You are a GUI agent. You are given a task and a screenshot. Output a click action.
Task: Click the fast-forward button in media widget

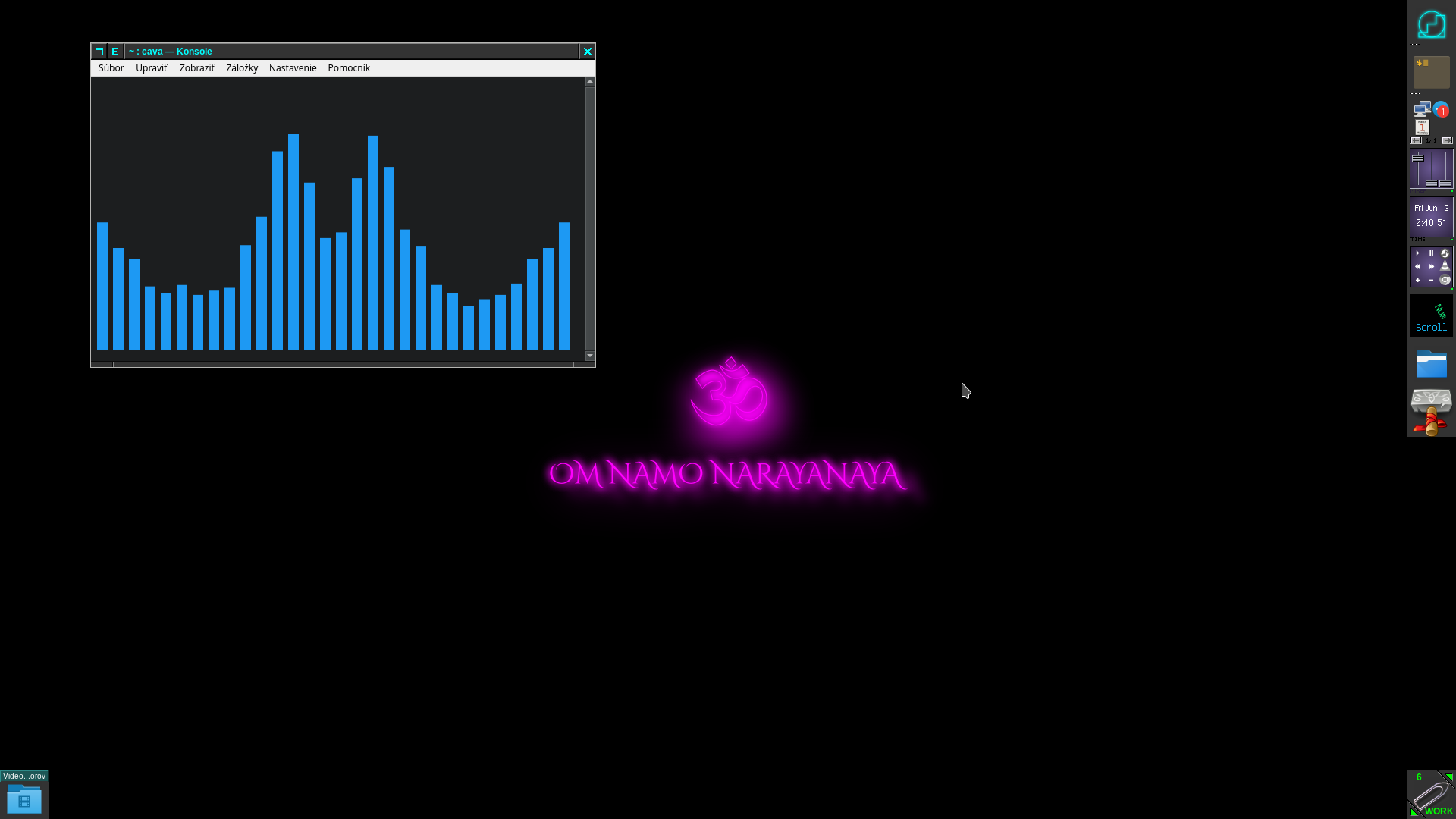pos(1431,267)
